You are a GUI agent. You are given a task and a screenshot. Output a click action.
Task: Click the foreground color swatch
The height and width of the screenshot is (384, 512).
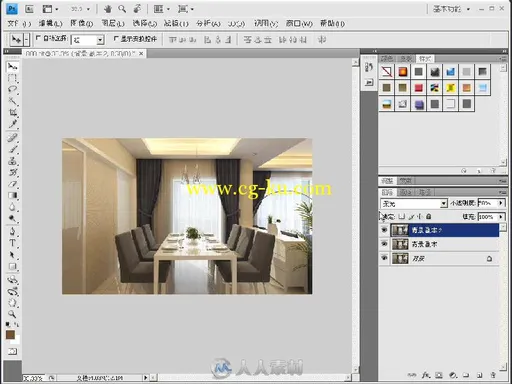coord(10,335)
